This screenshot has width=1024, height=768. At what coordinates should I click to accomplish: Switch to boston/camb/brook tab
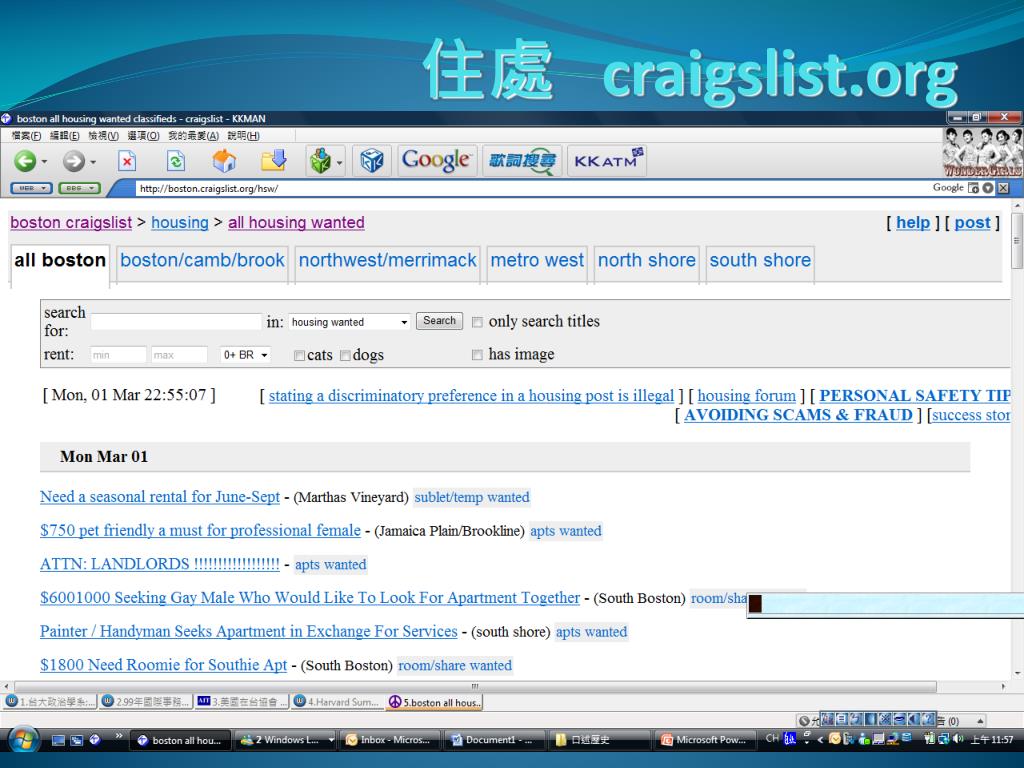pyautogui.click(x=202, y=261)
